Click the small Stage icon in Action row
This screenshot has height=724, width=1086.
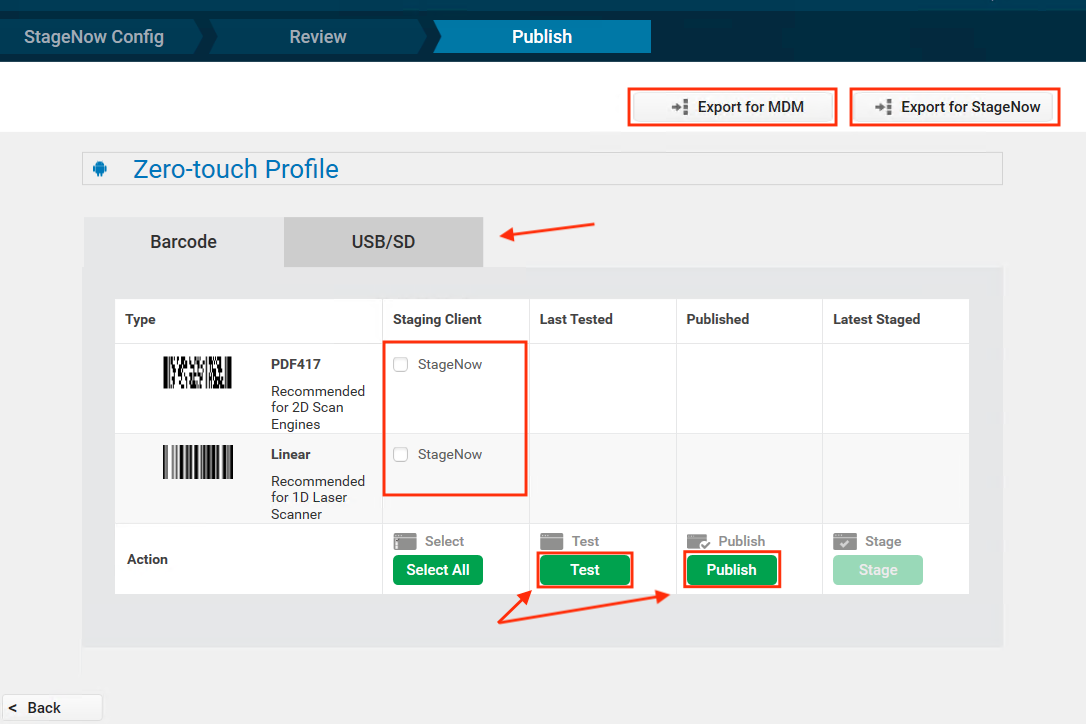tap(845, 541)
